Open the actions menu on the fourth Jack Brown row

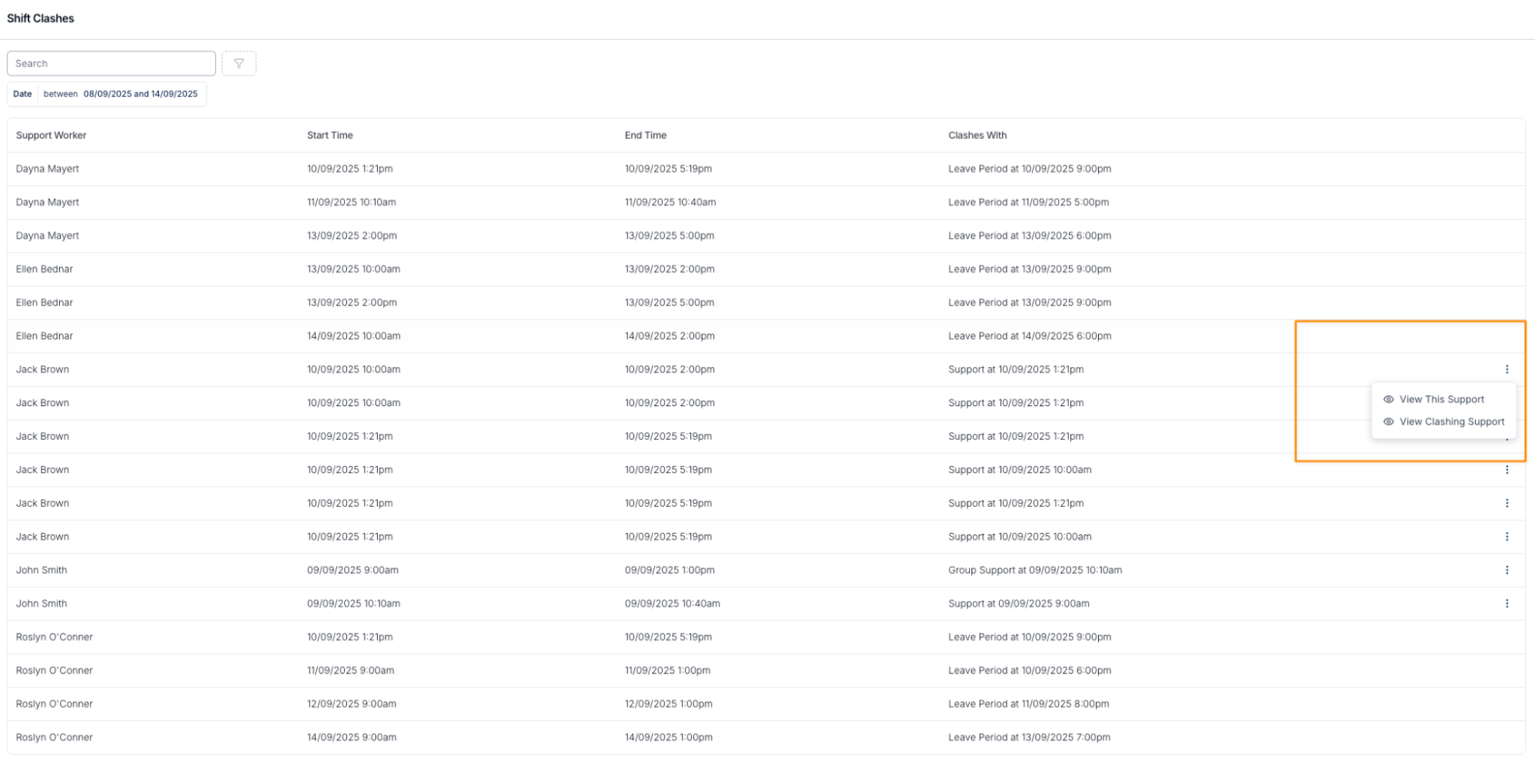coord(1507,470)
